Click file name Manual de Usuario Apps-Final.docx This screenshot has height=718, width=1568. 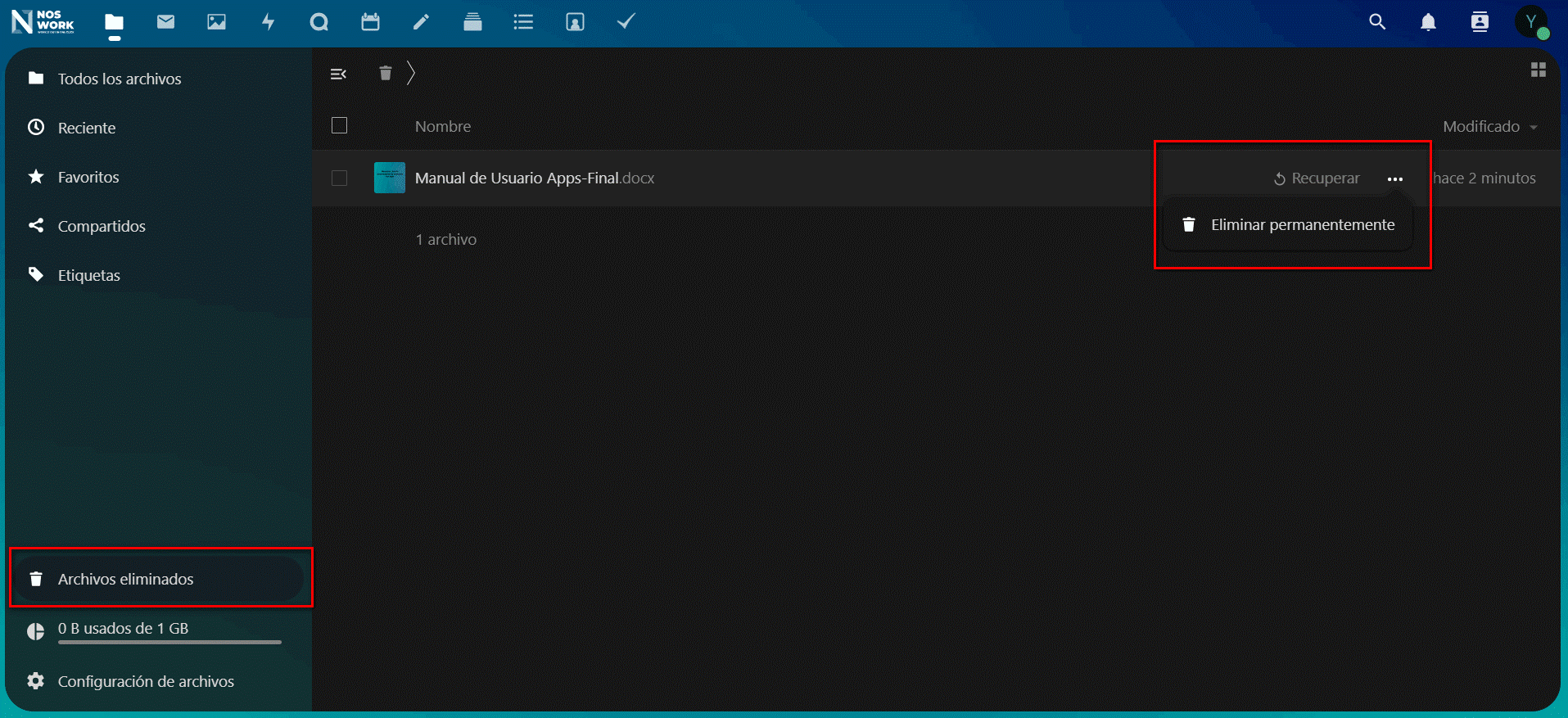point(535,178)
